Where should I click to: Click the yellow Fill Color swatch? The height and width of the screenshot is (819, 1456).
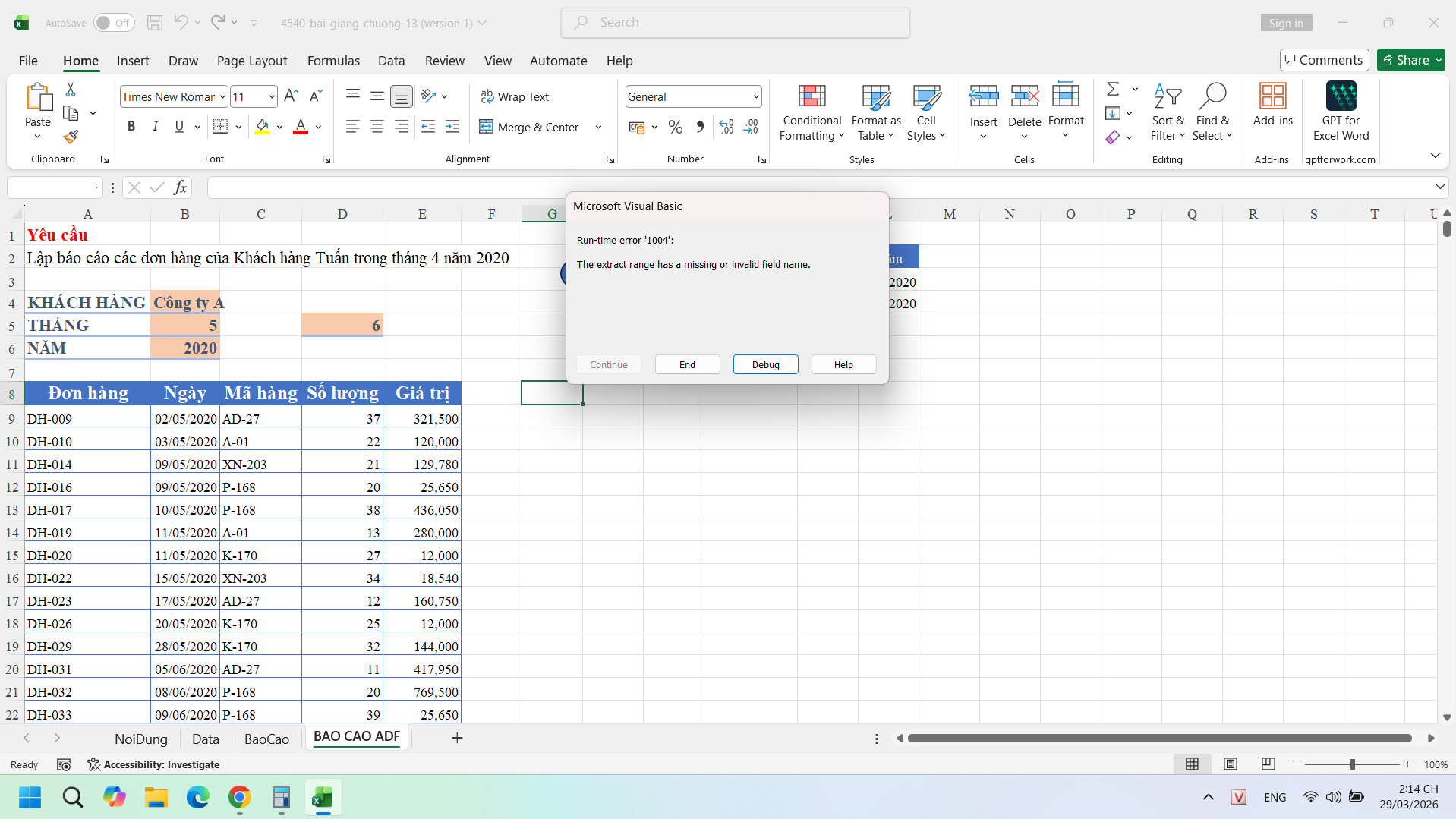[x=262, y=127]
